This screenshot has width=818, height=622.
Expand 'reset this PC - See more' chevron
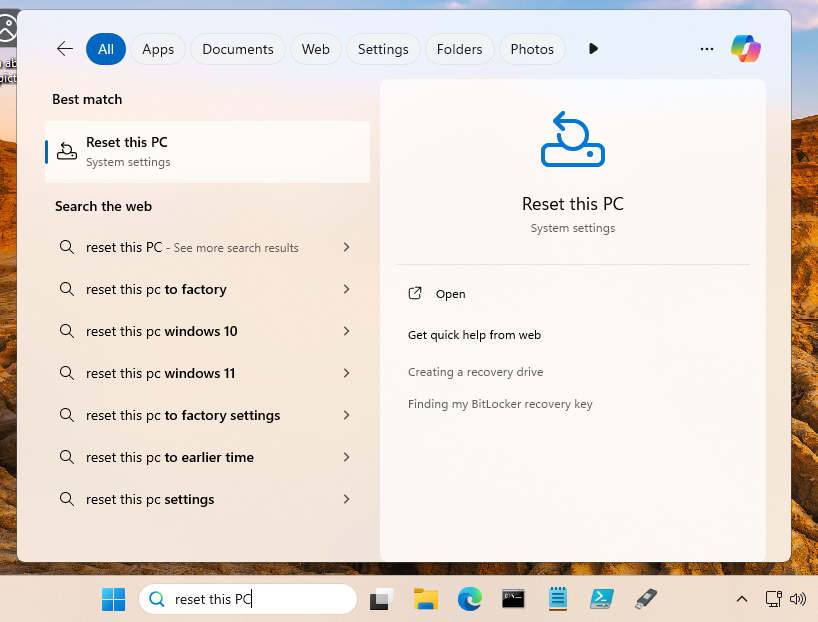346,247
